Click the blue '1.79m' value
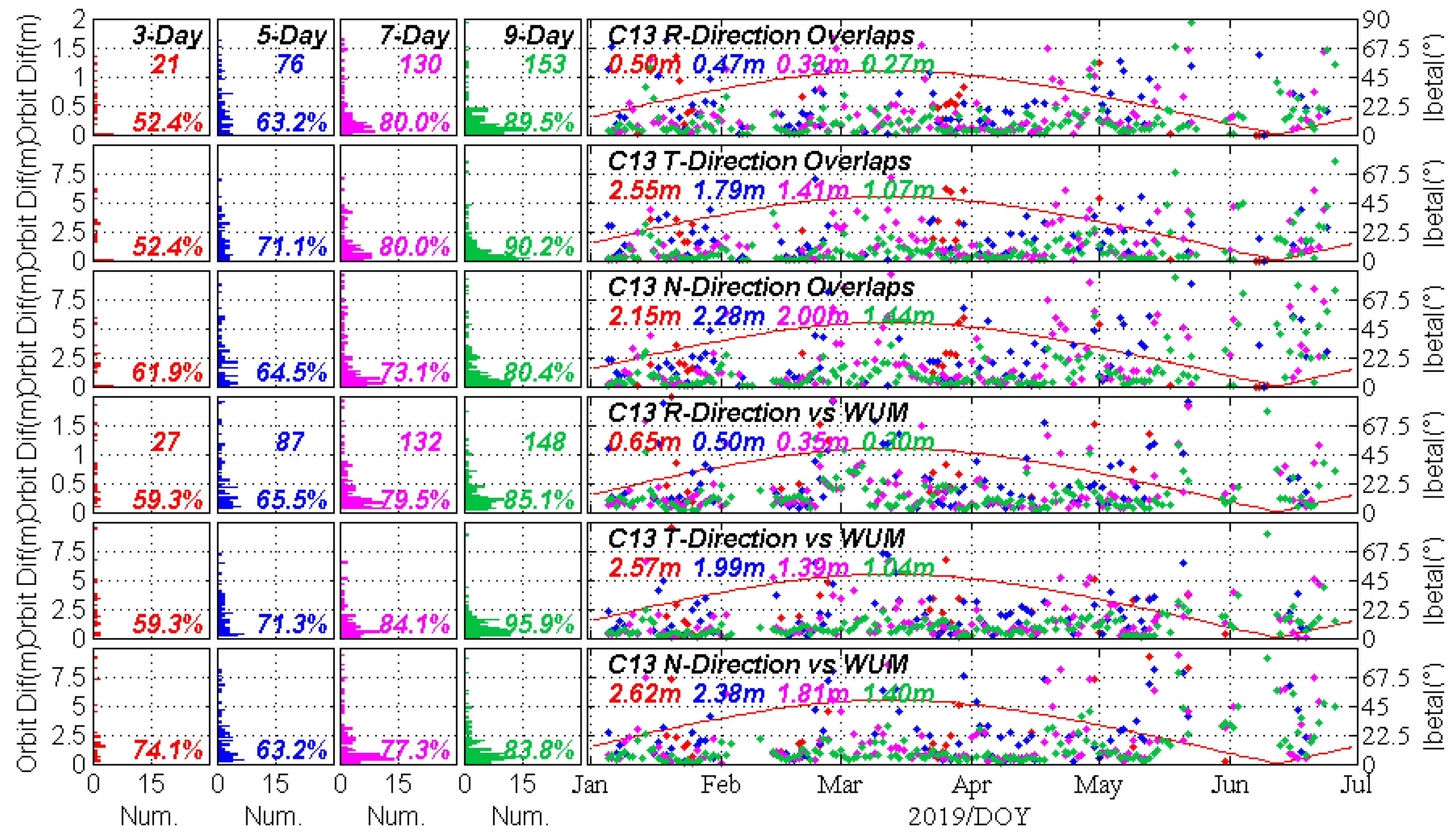This screenshot has width=1456, height=835. click(x=728, y=190)
